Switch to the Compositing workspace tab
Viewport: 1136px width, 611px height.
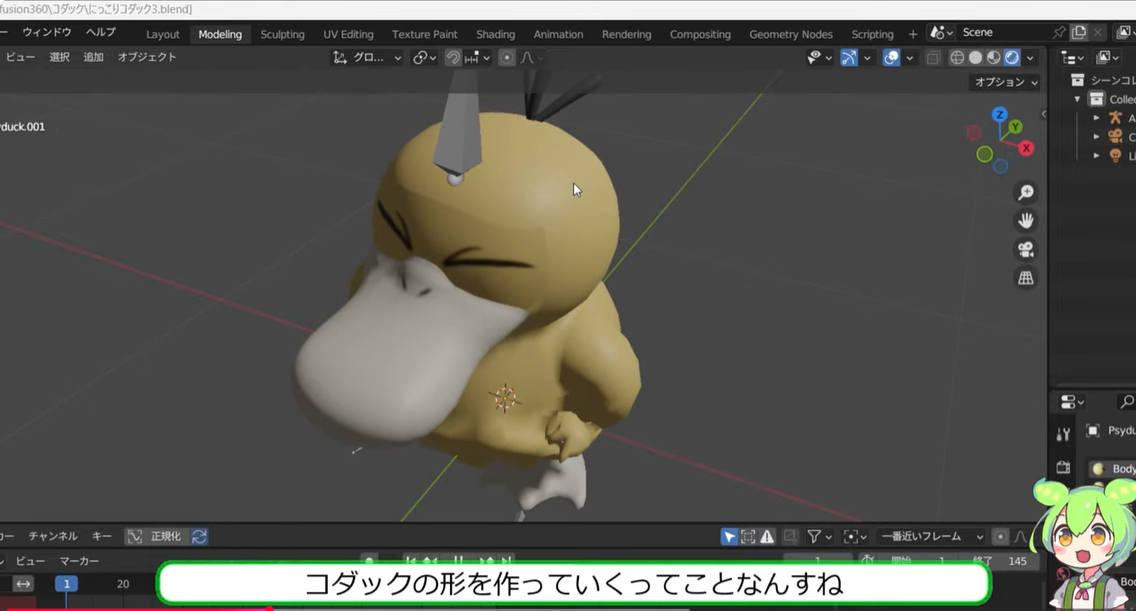point(700,34)
